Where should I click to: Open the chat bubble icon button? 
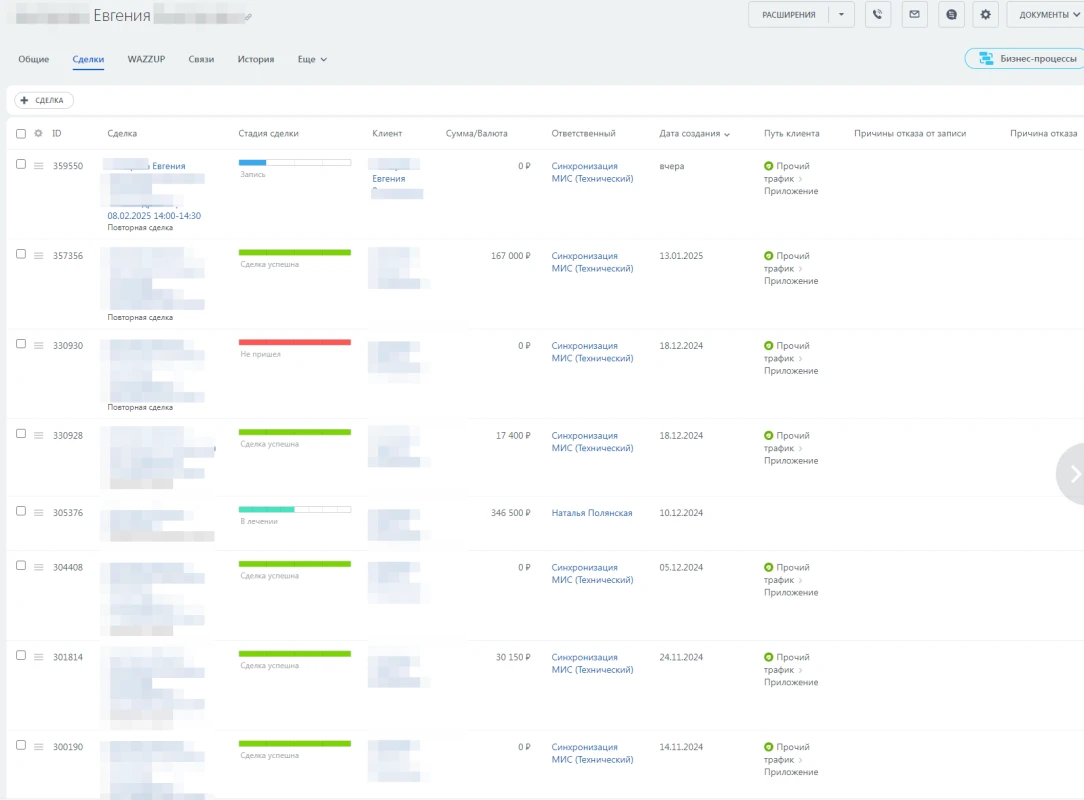click(x=951, y=15)
